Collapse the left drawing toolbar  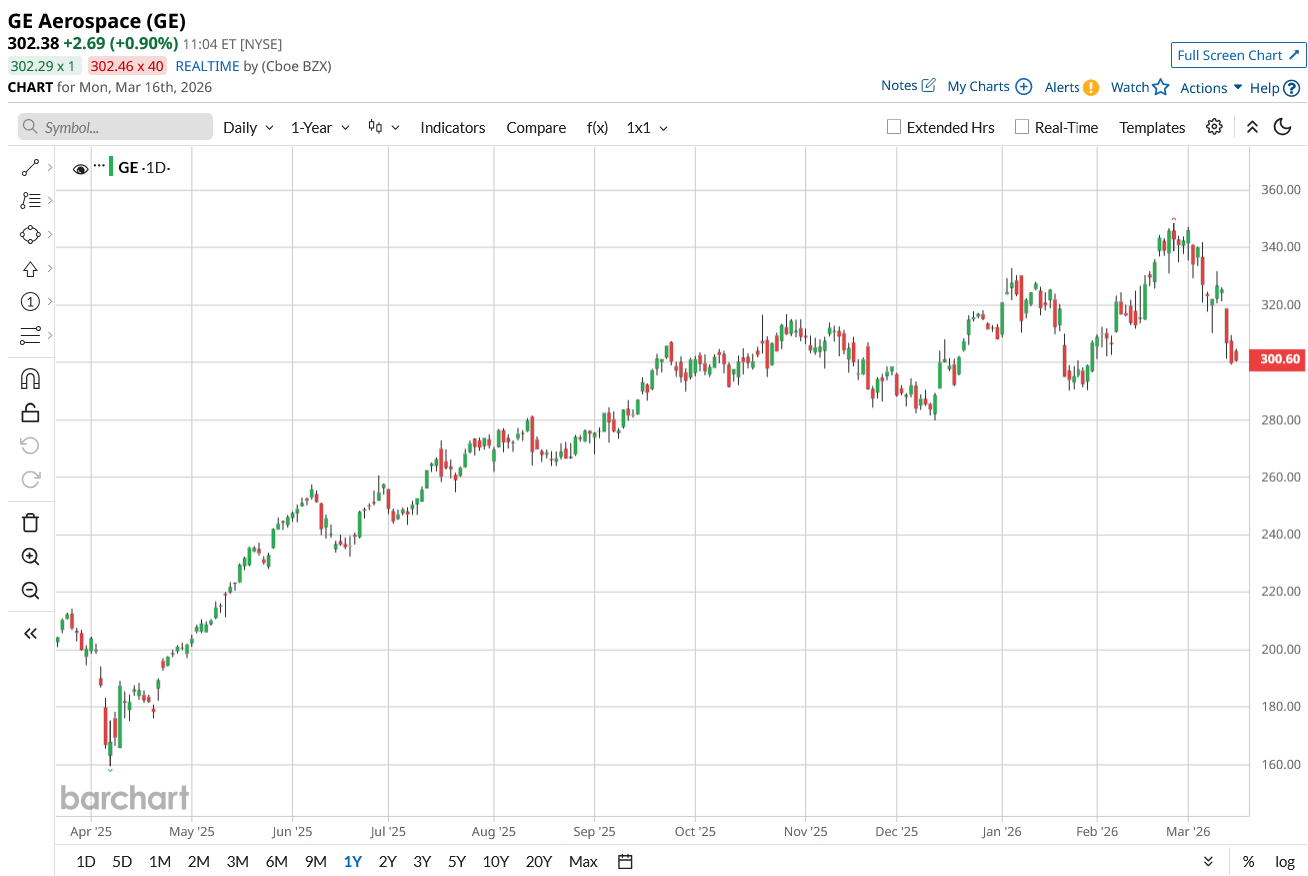(x=30, y=633)
